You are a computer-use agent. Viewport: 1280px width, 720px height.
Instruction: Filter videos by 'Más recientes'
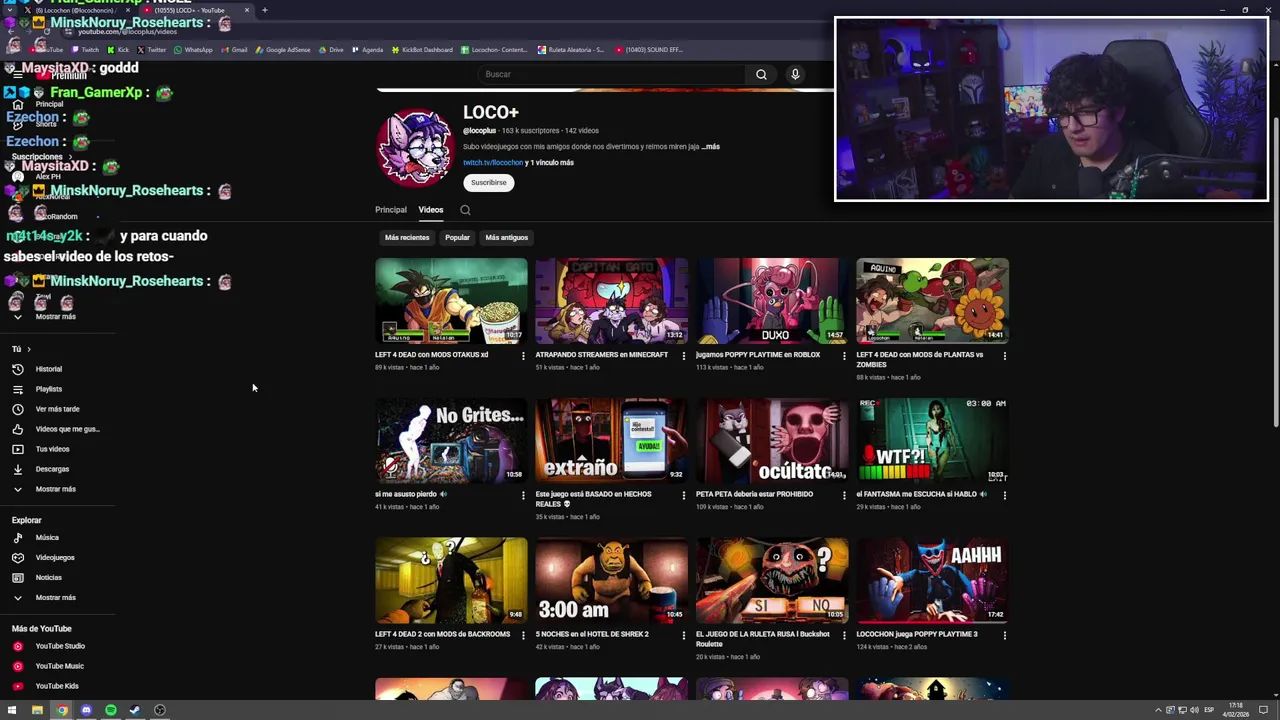click(x=407, y=238)
